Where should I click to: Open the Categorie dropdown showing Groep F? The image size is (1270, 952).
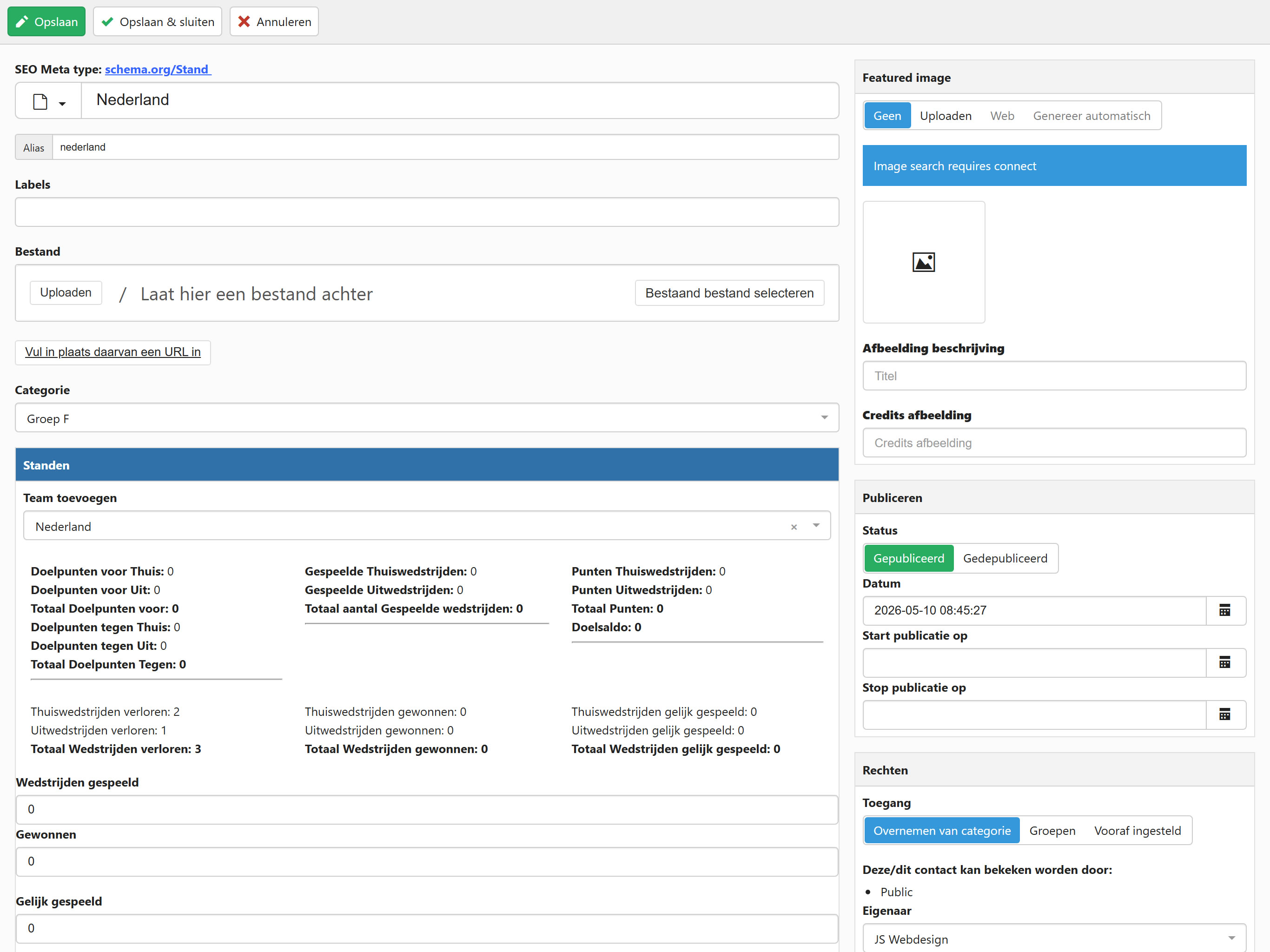click(x=427, y=418)
